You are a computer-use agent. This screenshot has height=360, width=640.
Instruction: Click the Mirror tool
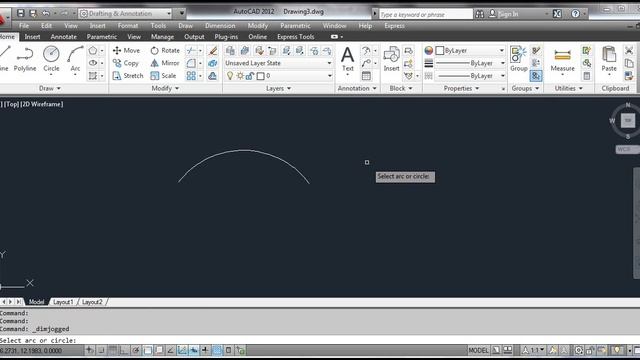165,63
